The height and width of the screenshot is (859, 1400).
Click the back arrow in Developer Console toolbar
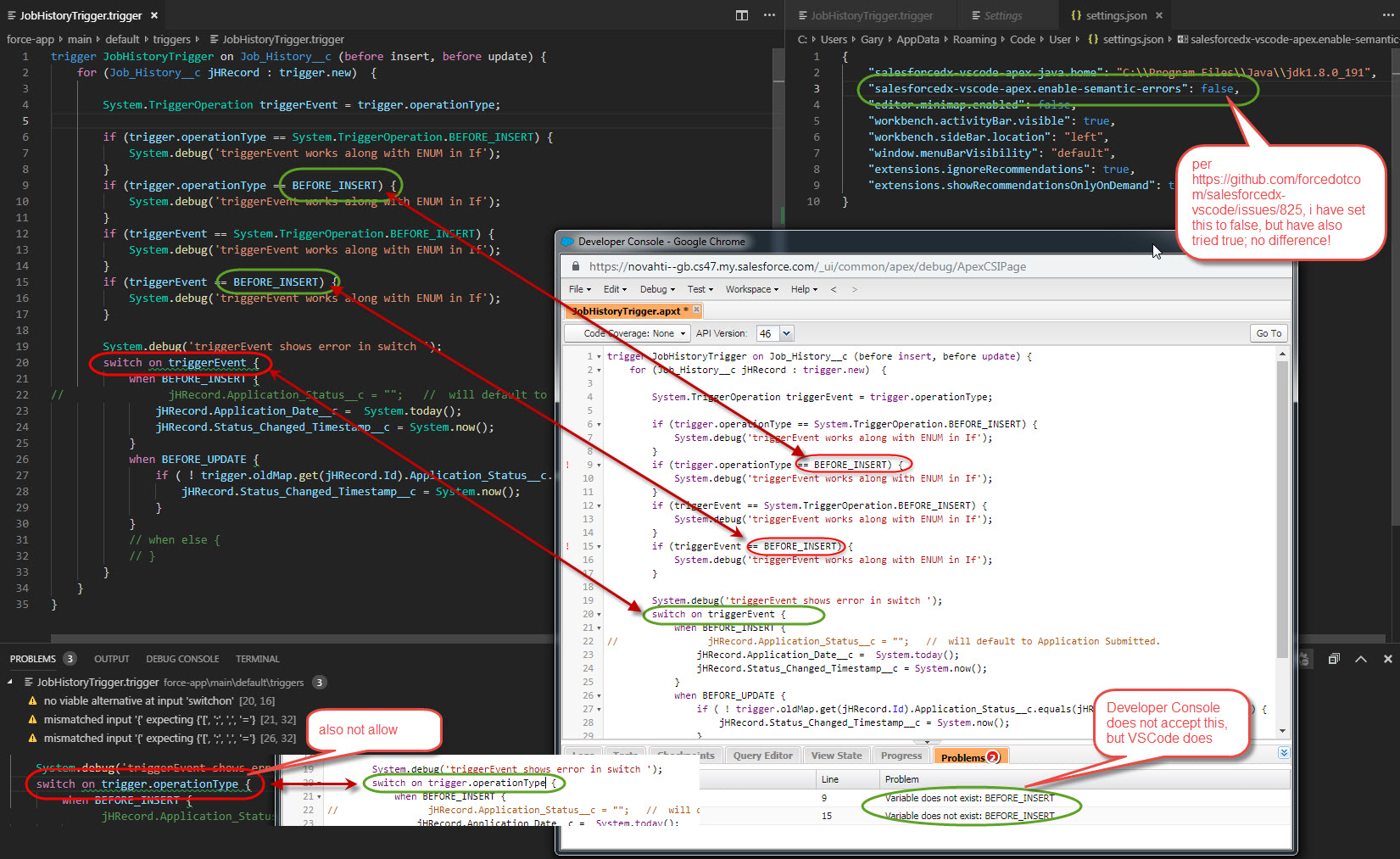834,288
